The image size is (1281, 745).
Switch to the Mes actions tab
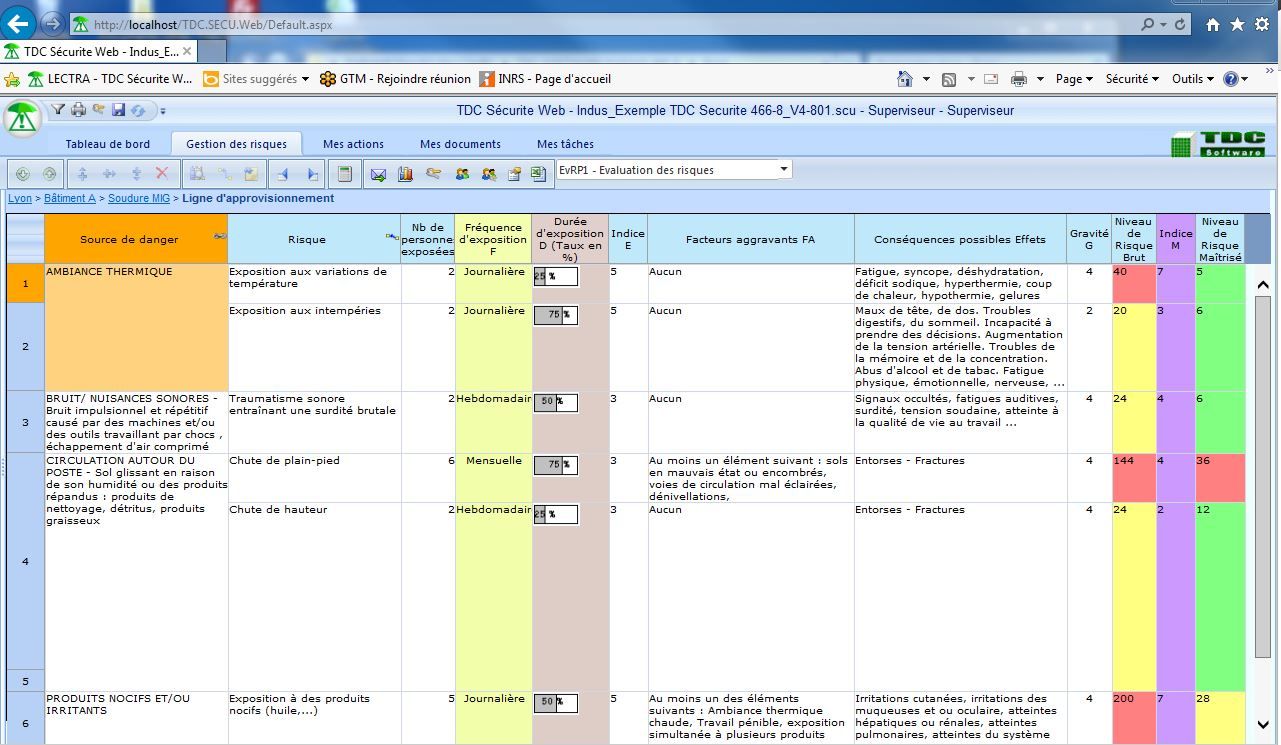coord(353,144)
